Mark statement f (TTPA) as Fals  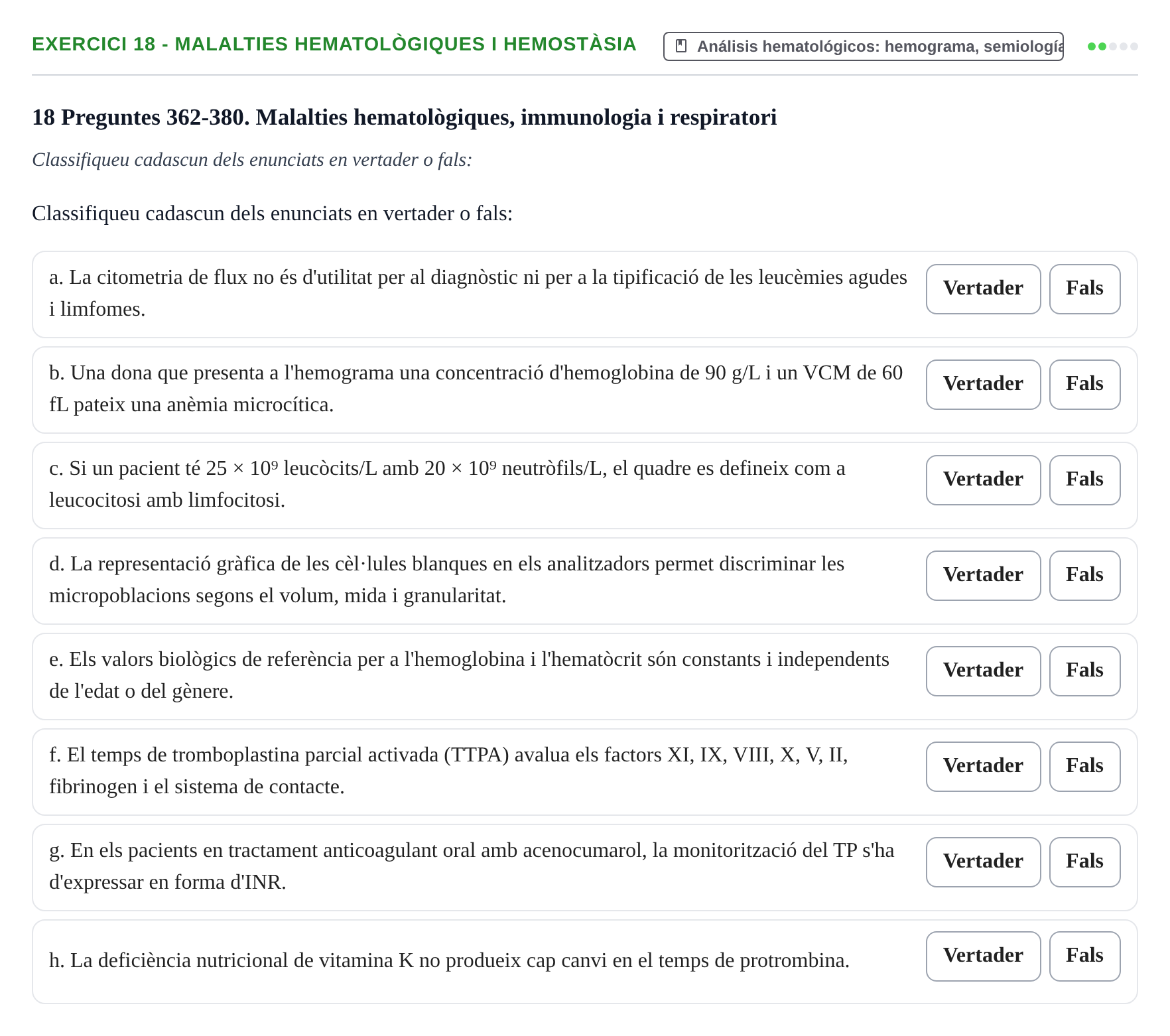pos(1084,766)
